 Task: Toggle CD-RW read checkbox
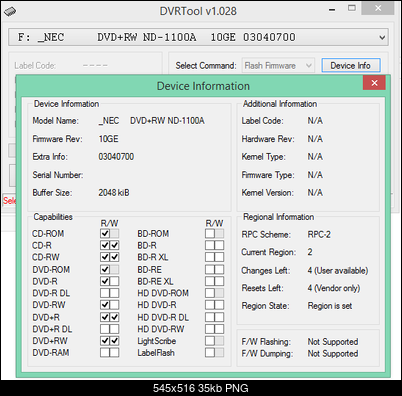tap(105, 257)
